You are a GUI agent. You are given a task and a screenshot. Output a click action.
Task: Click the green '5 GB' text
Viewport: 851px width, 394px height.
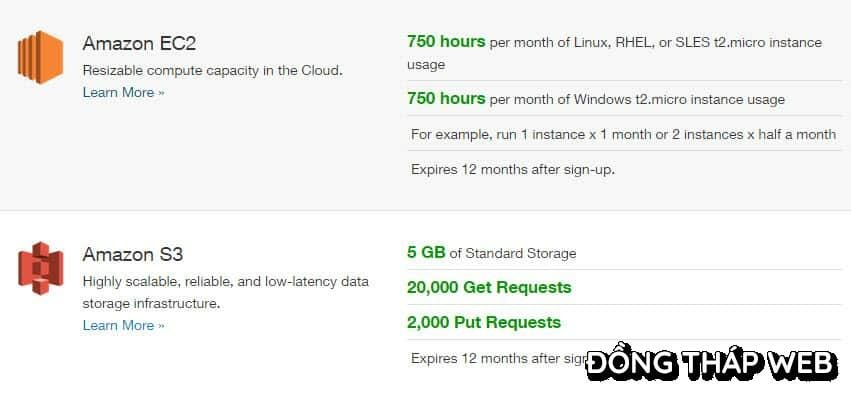tap(426, 253)
